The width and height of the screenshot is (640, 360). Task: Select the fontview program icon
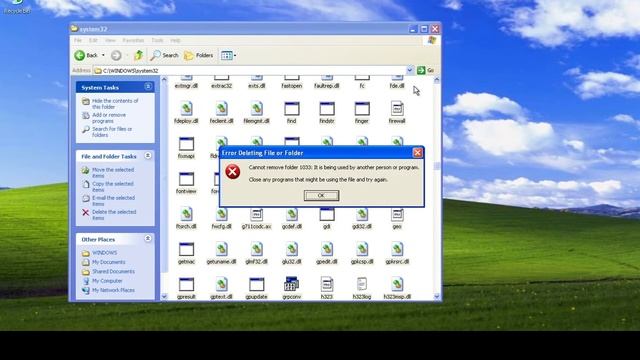(186, 179)
